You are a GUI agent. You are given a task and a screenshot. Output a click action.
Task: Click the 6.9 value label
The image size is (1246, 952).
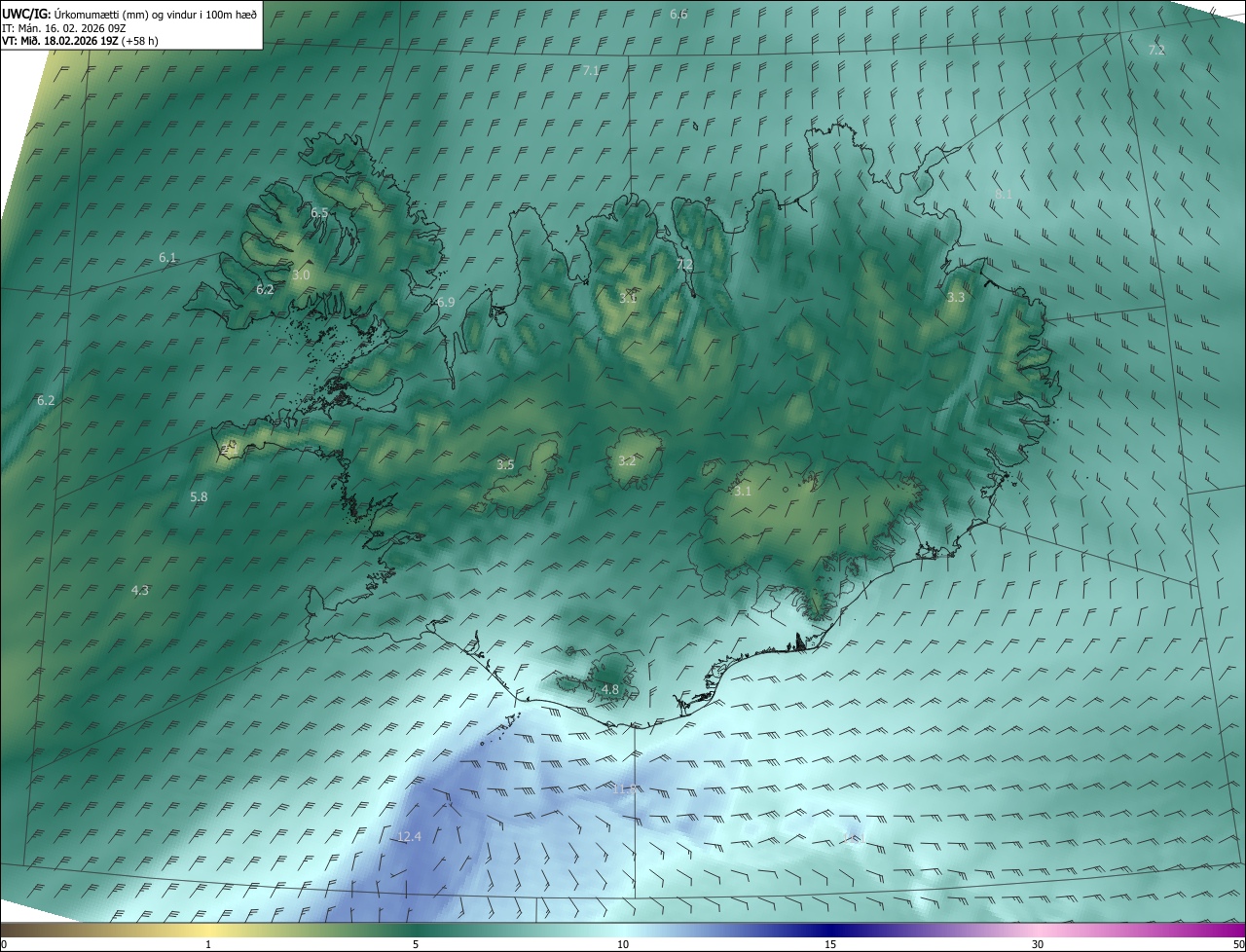point(446,303)
